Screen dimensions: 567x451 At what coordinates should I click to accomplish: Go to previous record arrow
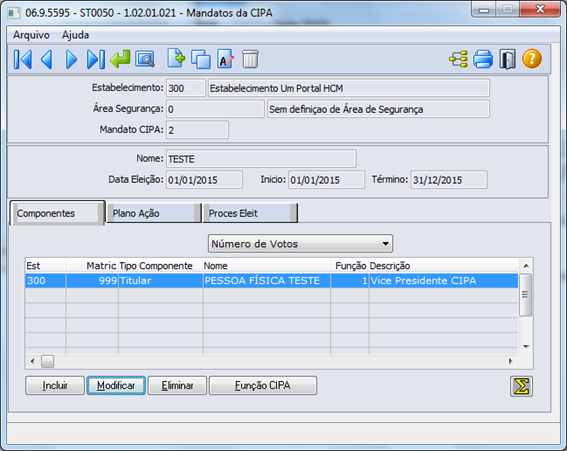[x=47, y=59]
